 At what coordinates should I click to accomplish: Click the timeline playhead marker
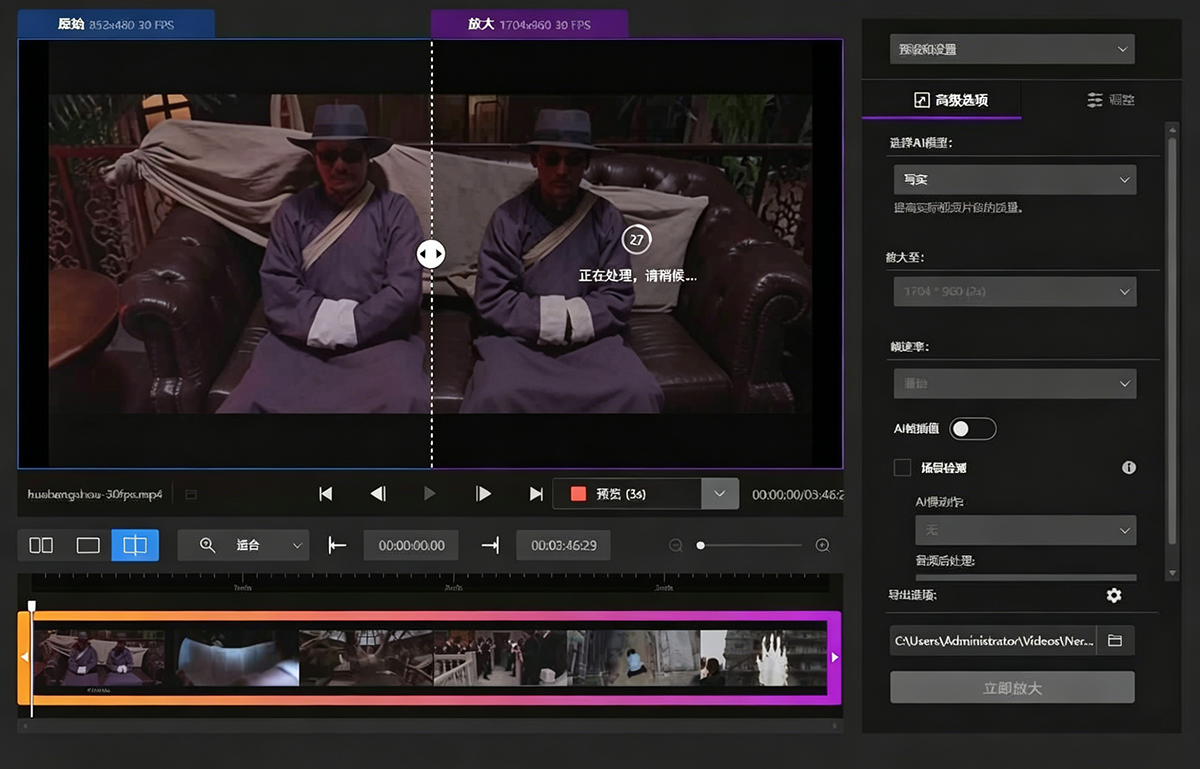(32, 606)
